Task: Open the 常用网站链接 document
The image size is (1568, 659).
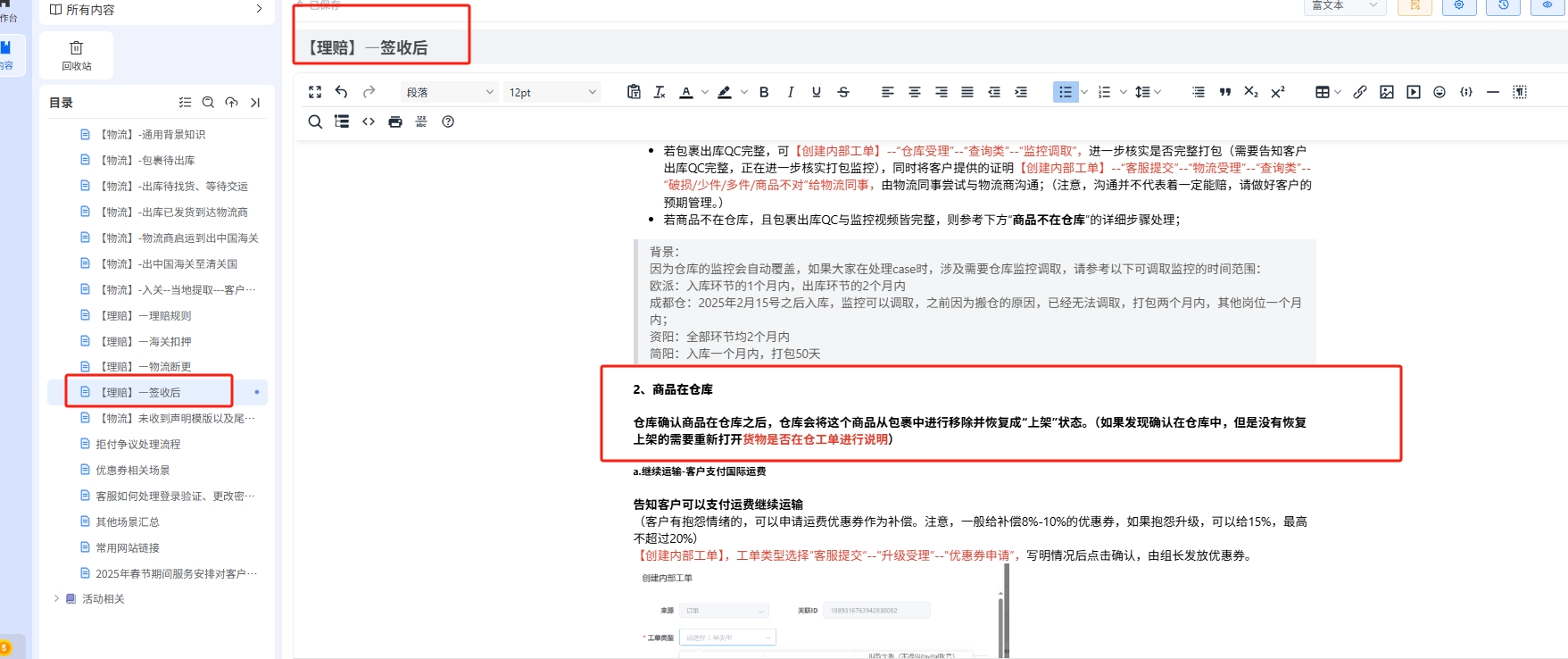Action: (x=128, y=547)
